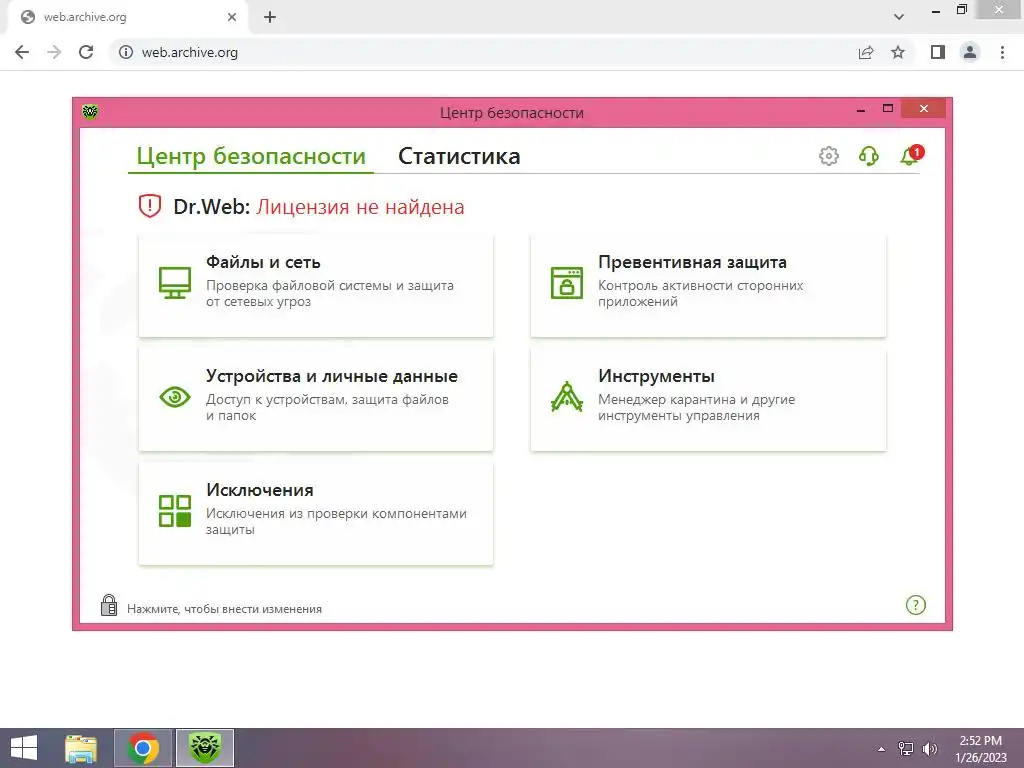Click description Менеджер карантина и другие инструменты

tap(696, 408)
